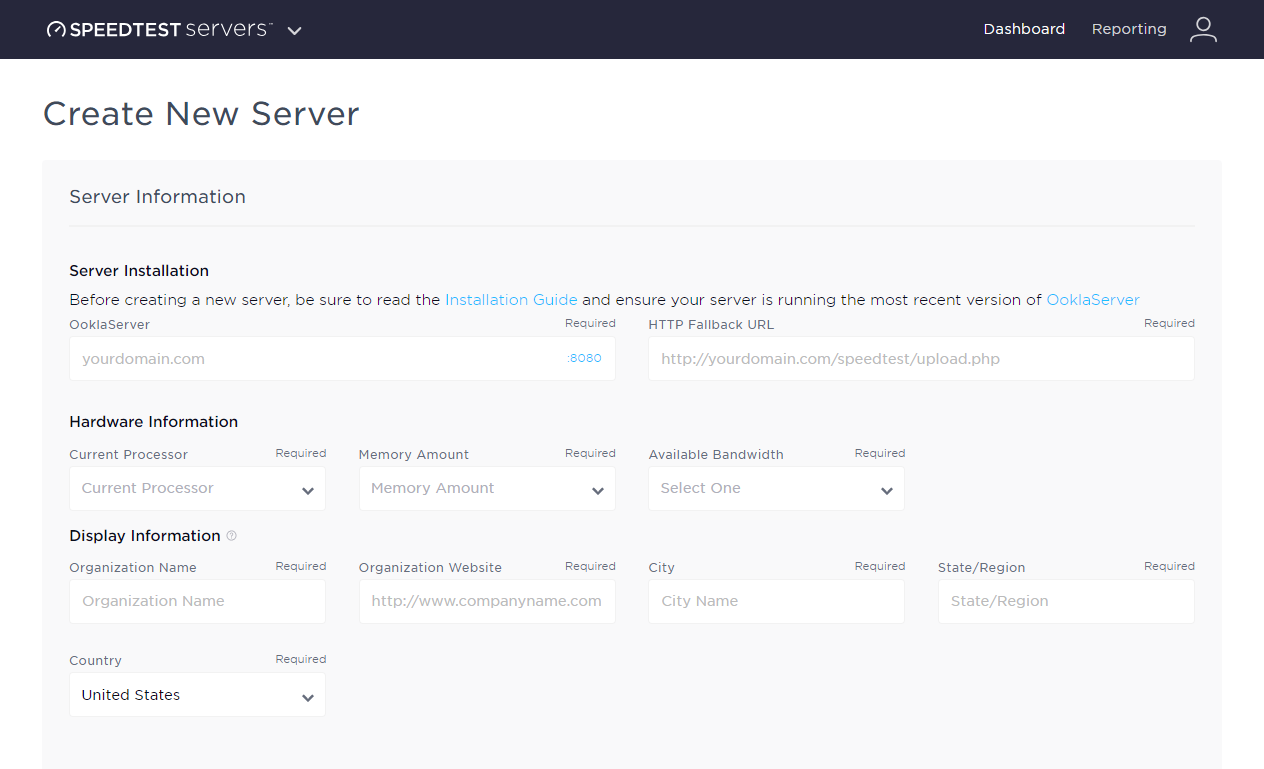
Task: Focus the Organization Website input field
Action: 487,601
